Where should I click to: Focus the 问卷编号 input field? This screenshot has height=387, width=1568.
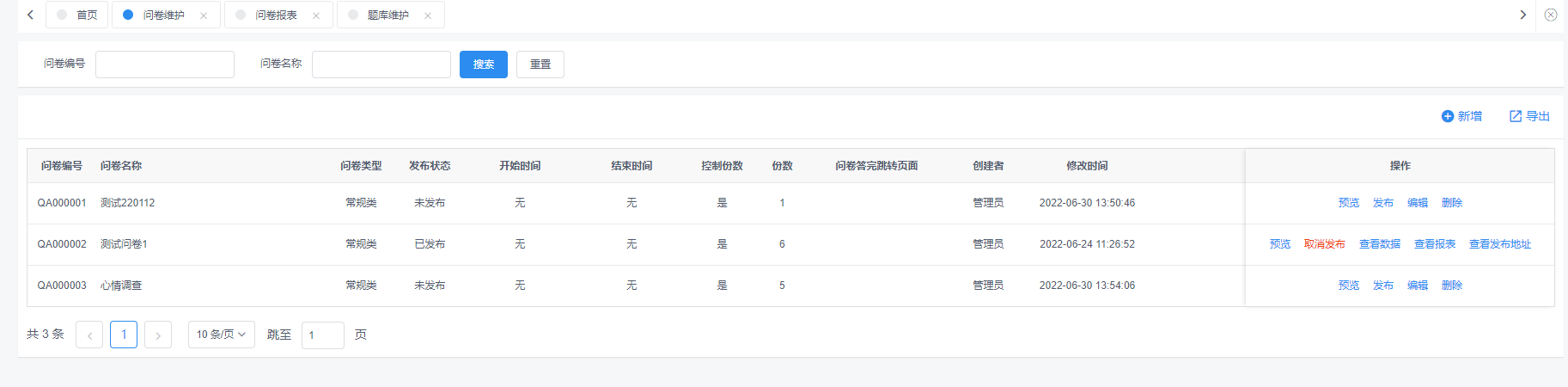coord(165,64)
